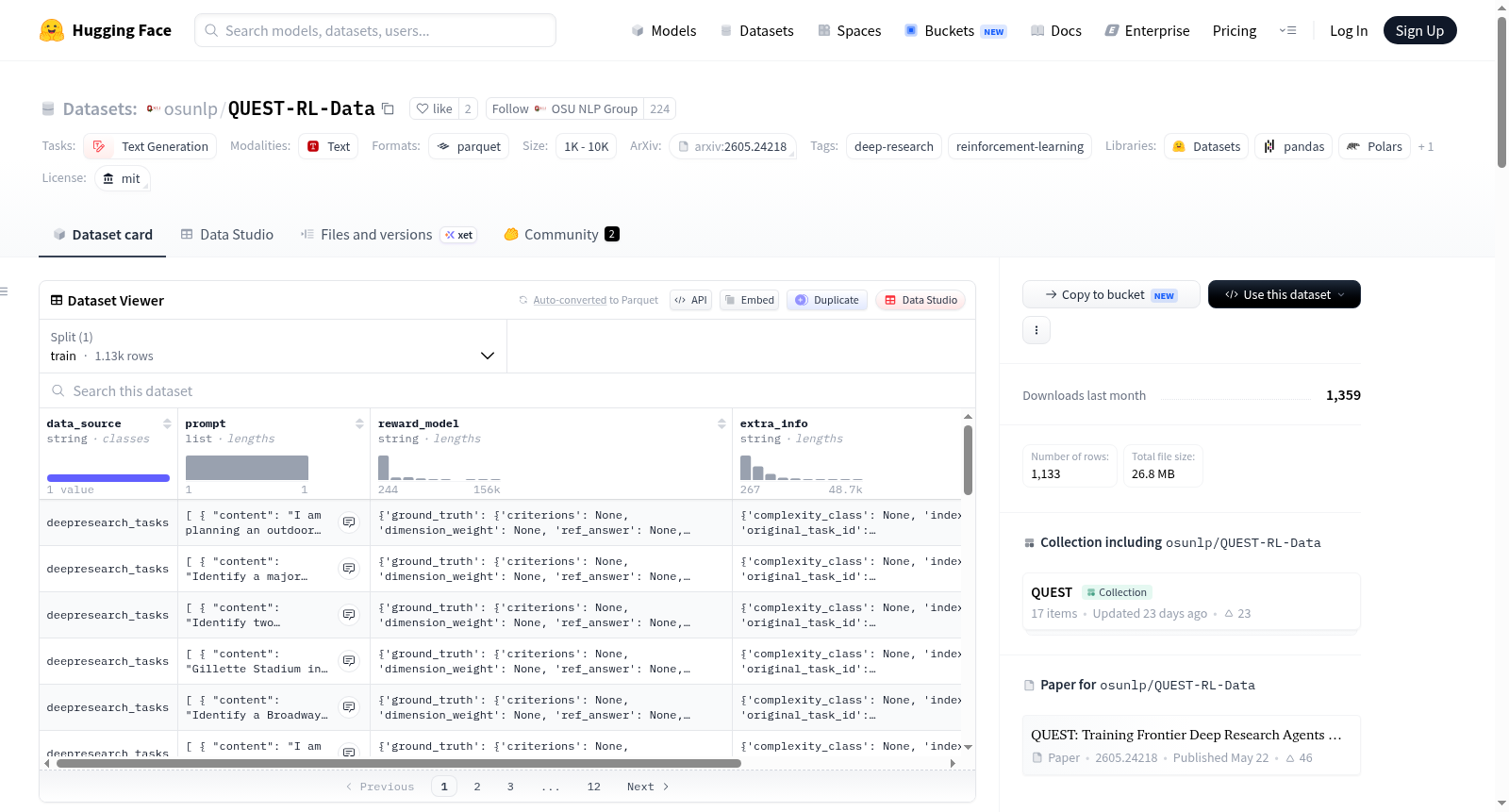1509x812 pixels.
Task: Go to page 2 of the dataset
Action: point(477,787)
